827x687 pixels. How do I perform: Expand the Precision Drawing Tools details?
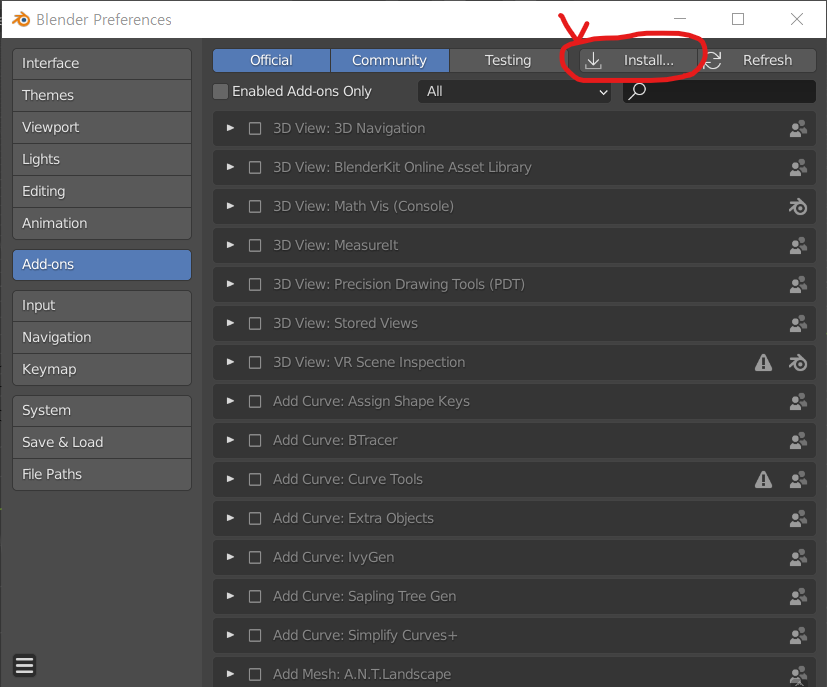(230, 284)
